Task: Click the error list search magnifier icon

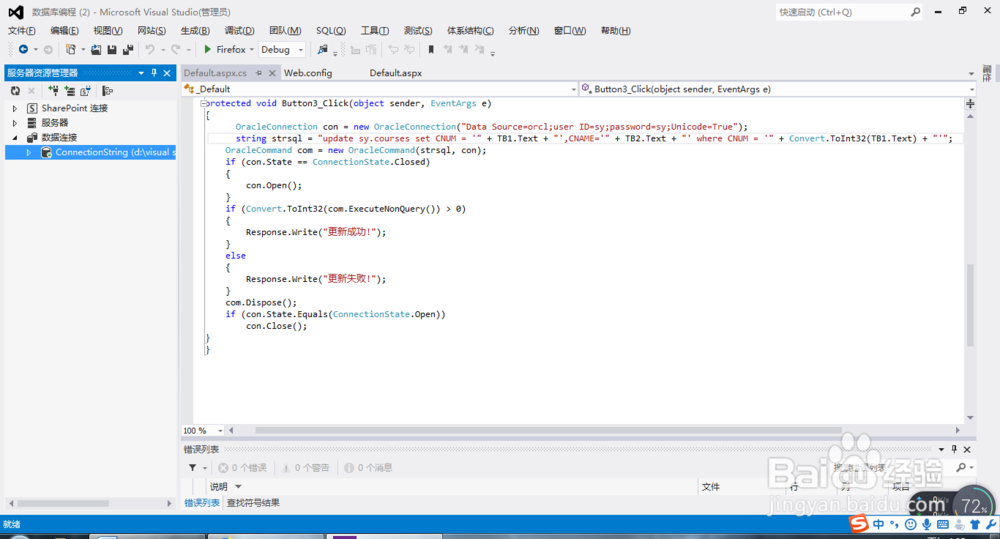Action: (961, 468)
